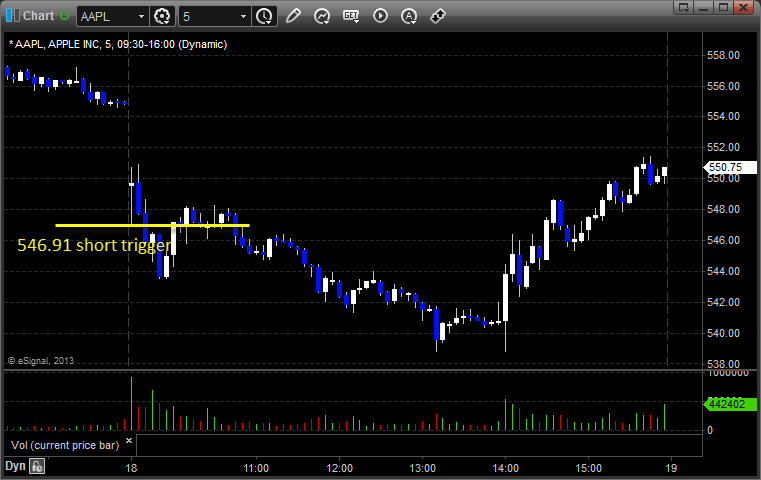Viewport: 761px width, 480px height.
Task: Open the AAPL symbol dropdown
Action: 141,17
